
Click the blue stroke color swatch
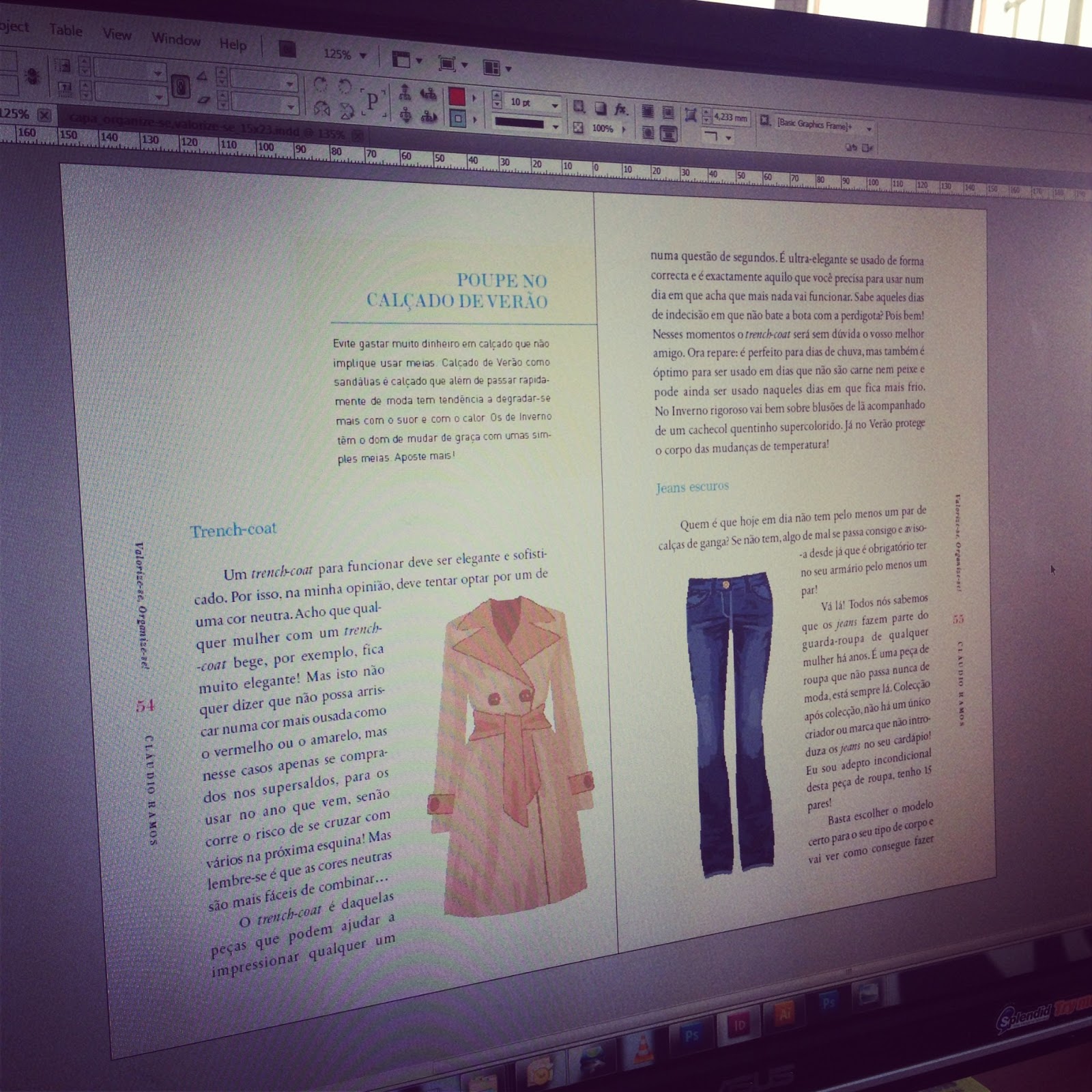pos(458,119)
